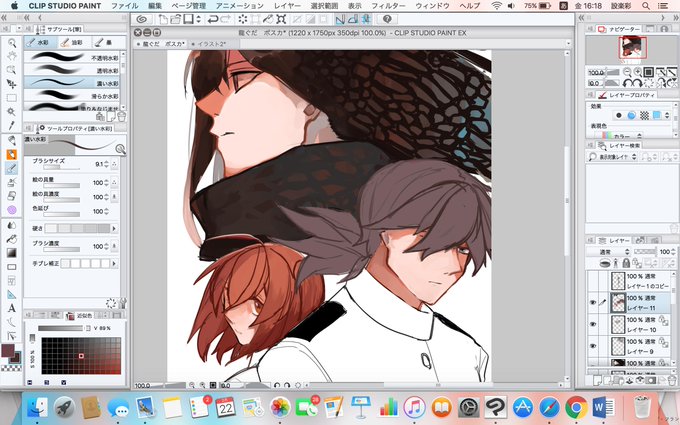Switch to 水彩 sub tool tab
Viewport: 680px width, 425px height.
40,42
